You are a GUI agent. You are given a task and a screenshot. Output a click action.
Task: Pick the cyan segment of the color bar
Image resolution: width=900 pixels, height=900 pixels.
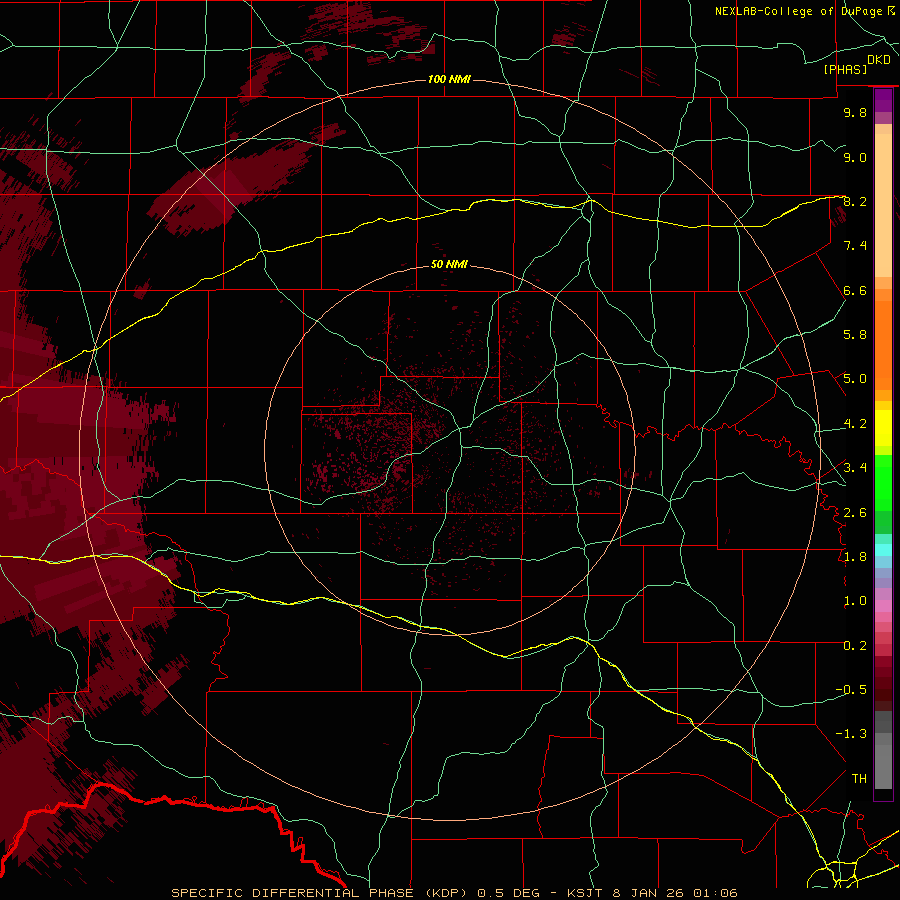pyautogui.click(x=883, y=550)
